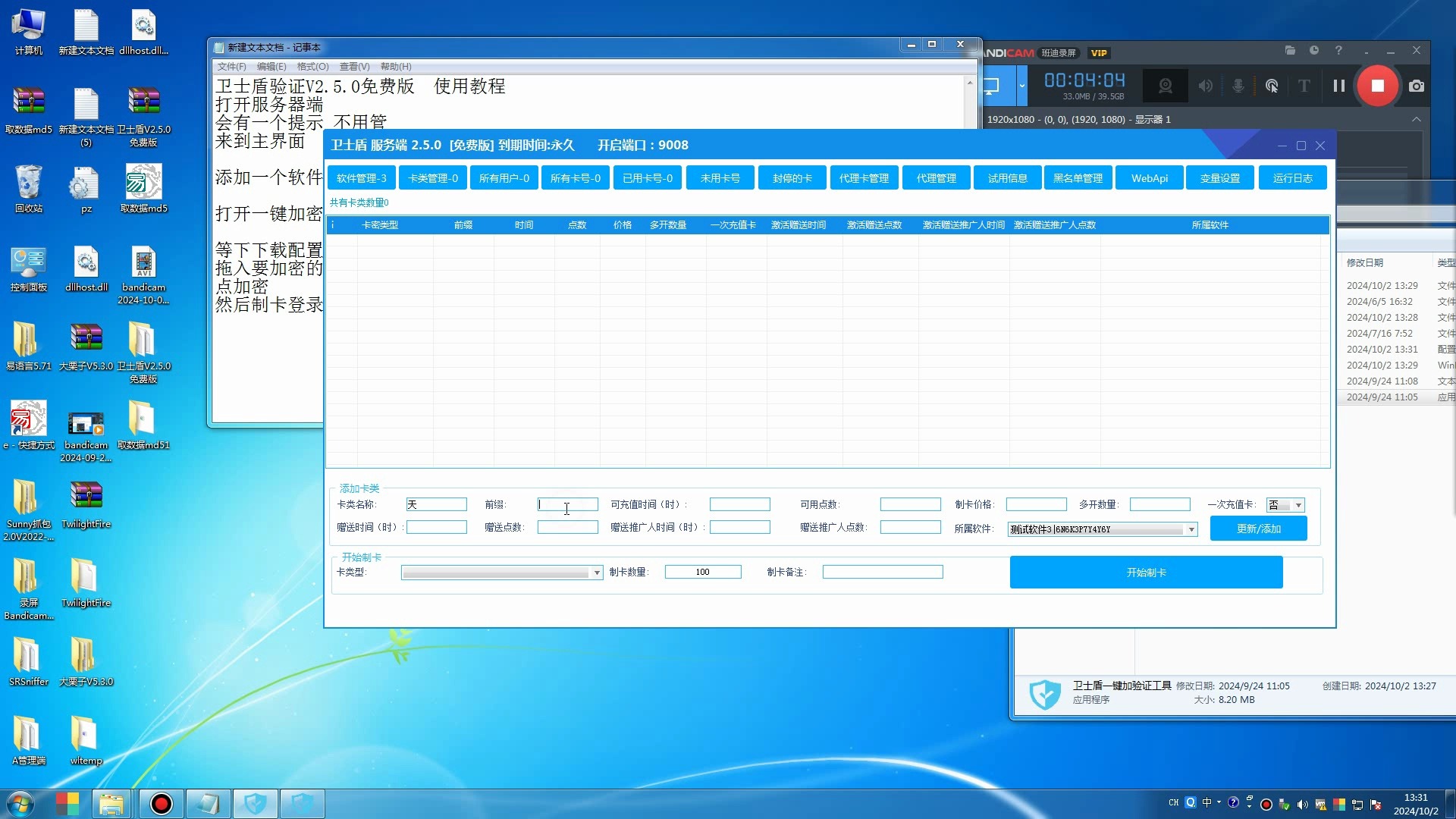Toggle Bandicam text overlay T icon
The image size is (1456, 819).
click(x=1304, y=86)
